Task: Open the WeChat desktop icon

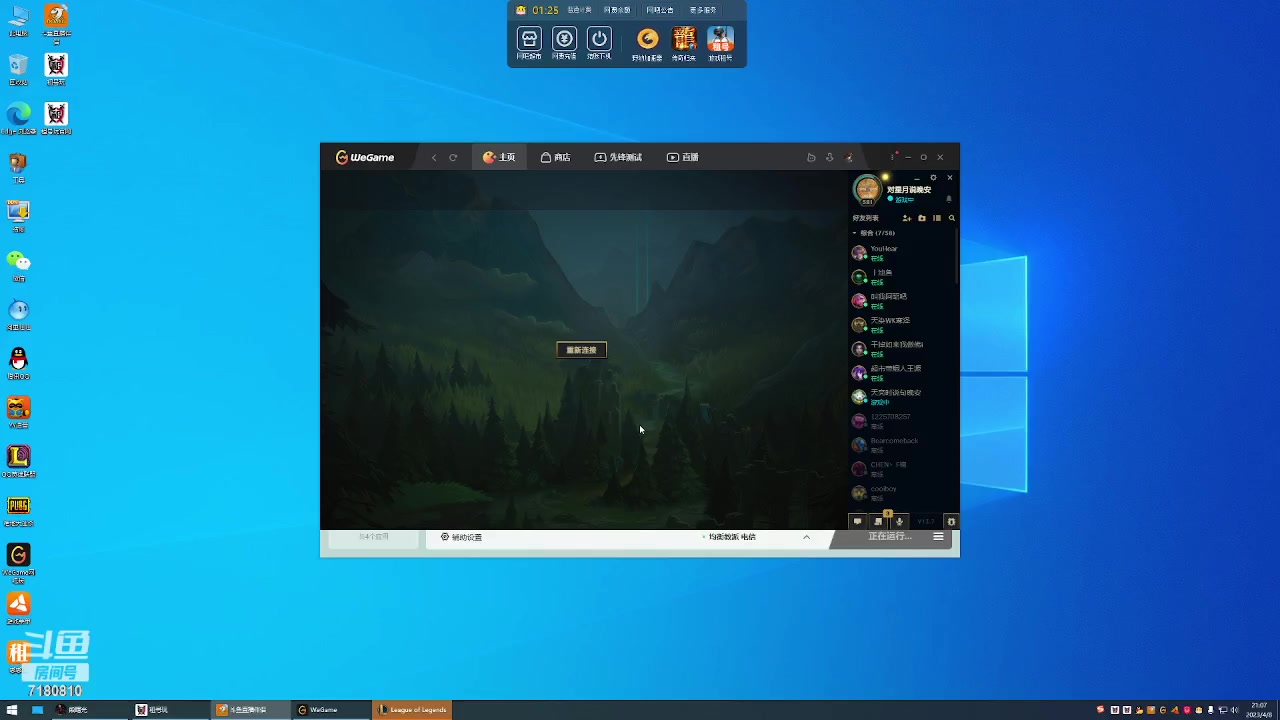Action: (18, 264)
